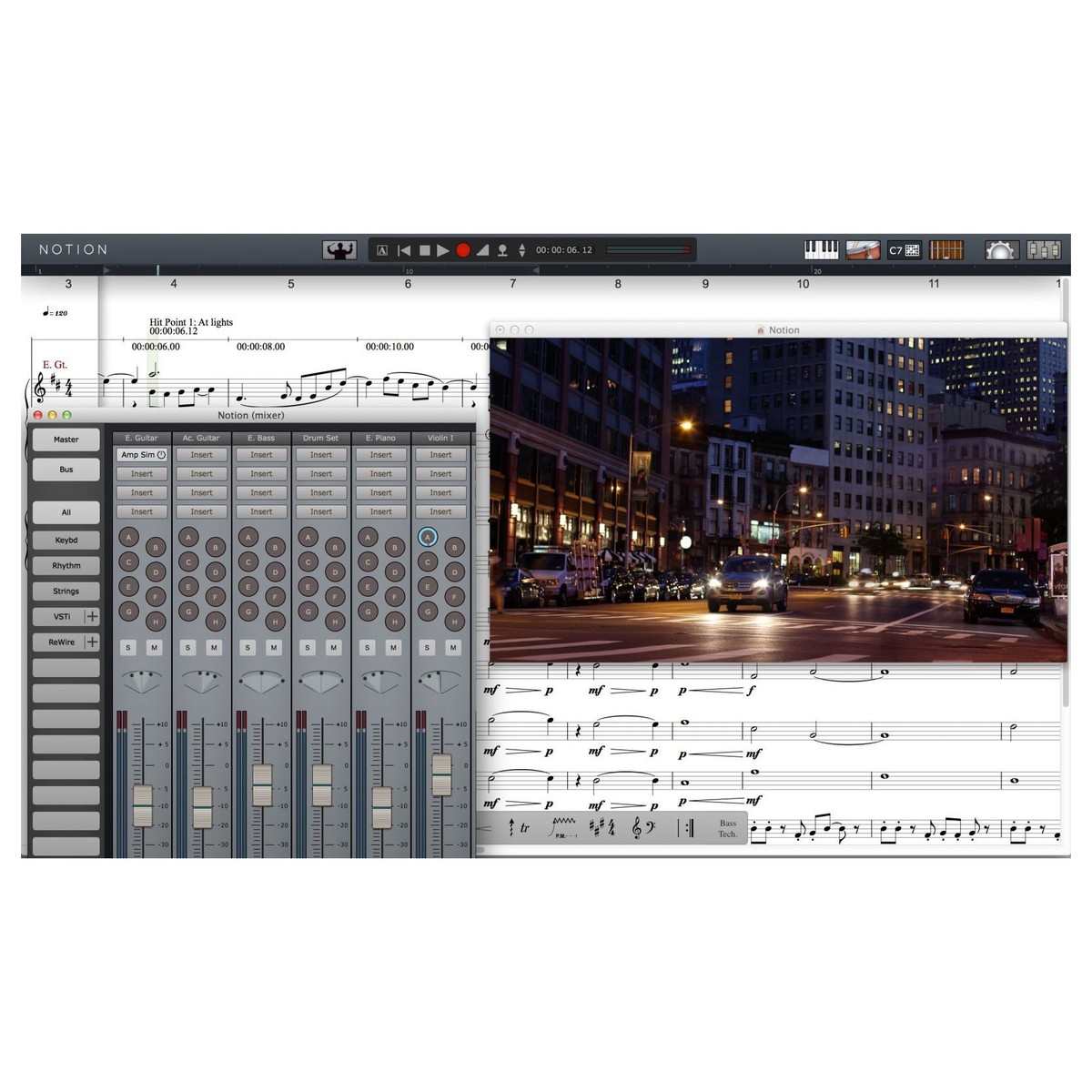Toggle the mixer faders icon
Screen dimensions: 1092x1092
(x=1044, y=249)
